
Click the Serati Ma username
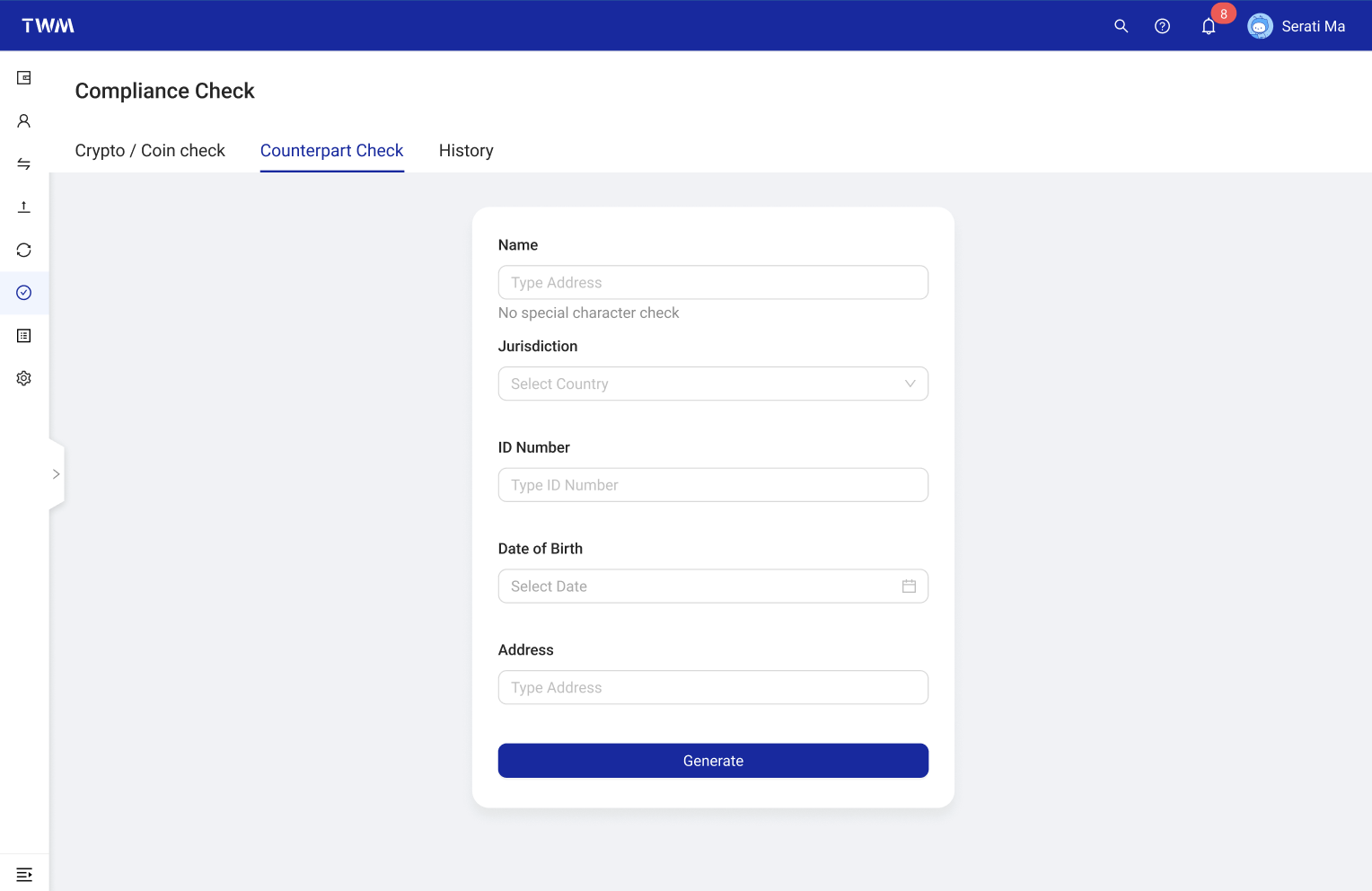tap(1313, 26)
